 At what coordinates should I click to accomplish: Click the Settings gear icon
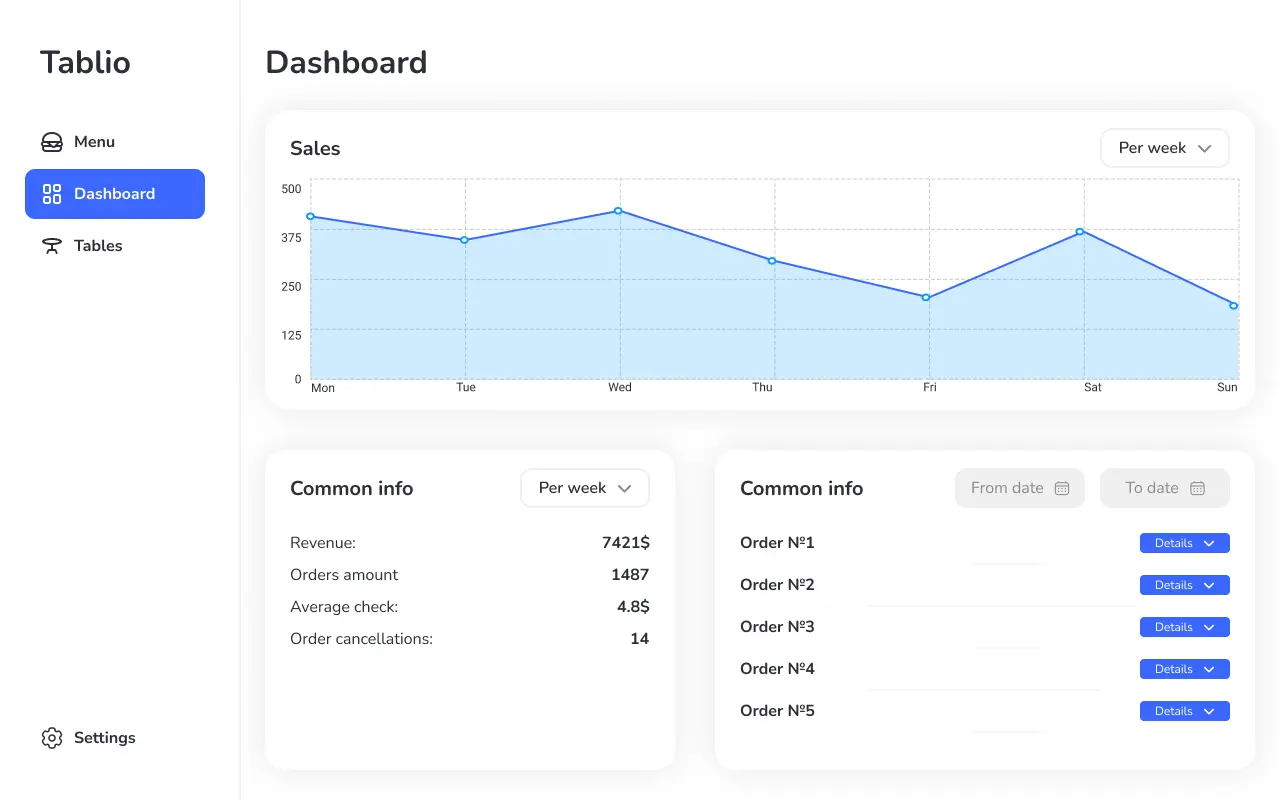[x=52, y=738]
